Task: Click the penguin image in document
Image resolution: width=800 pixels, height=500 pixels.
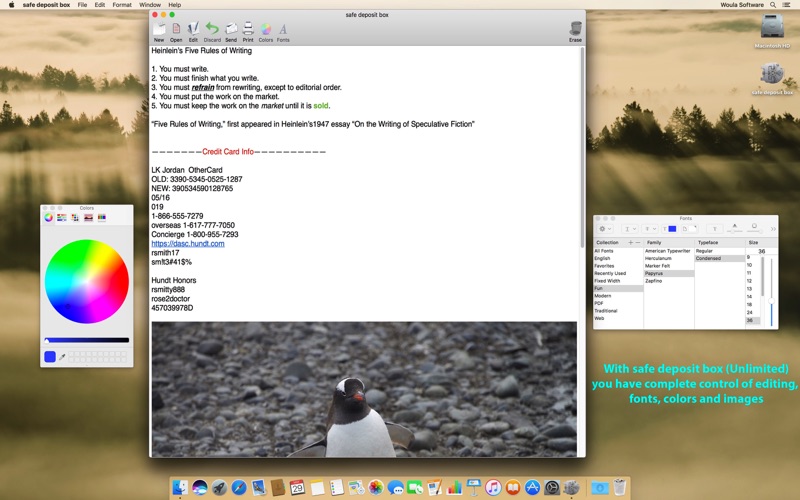Action: click(x=364, y=389)
